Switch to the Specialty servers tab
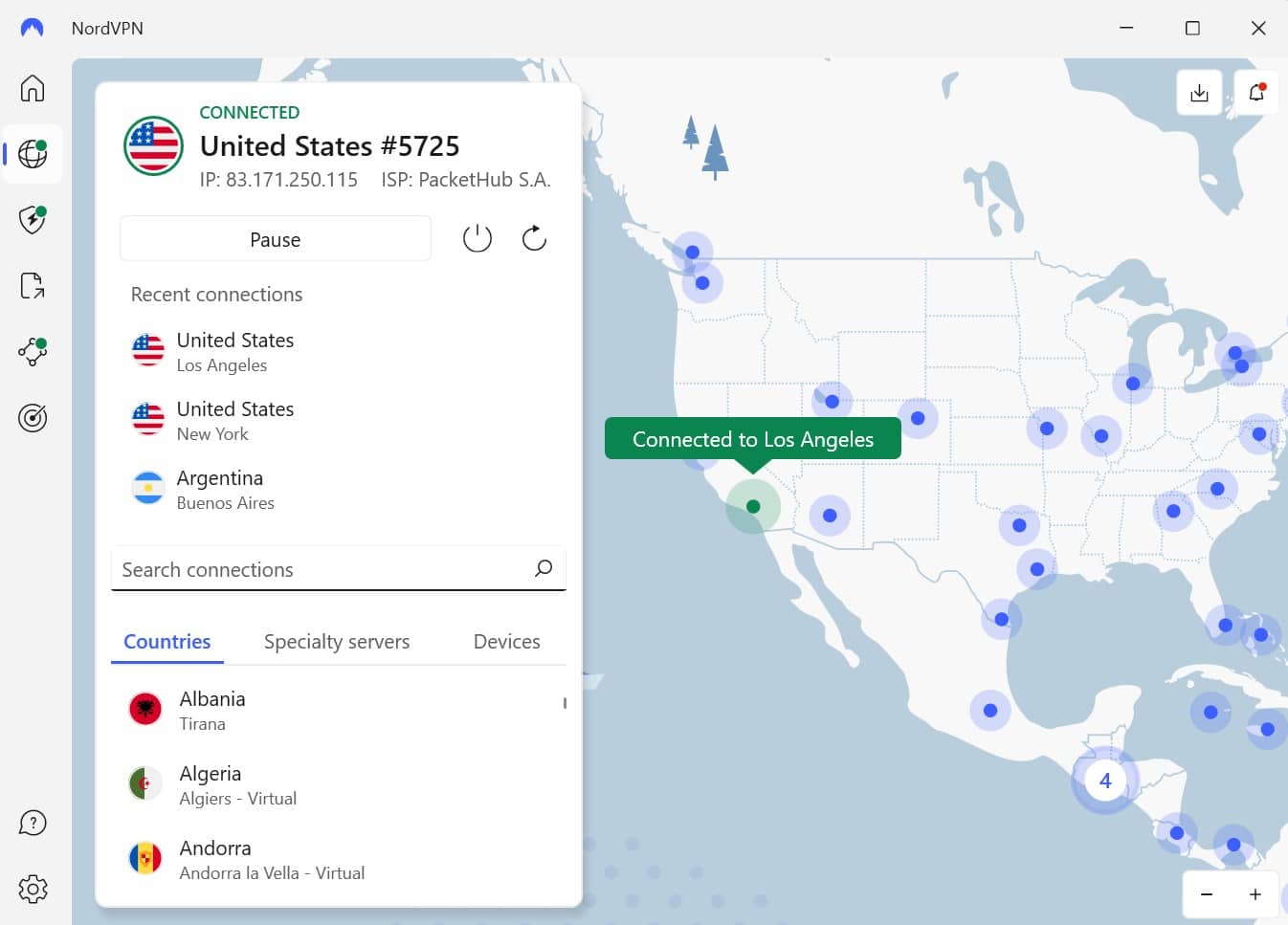Viewport: 1288px width, 925px height. [x=337, y=642]
